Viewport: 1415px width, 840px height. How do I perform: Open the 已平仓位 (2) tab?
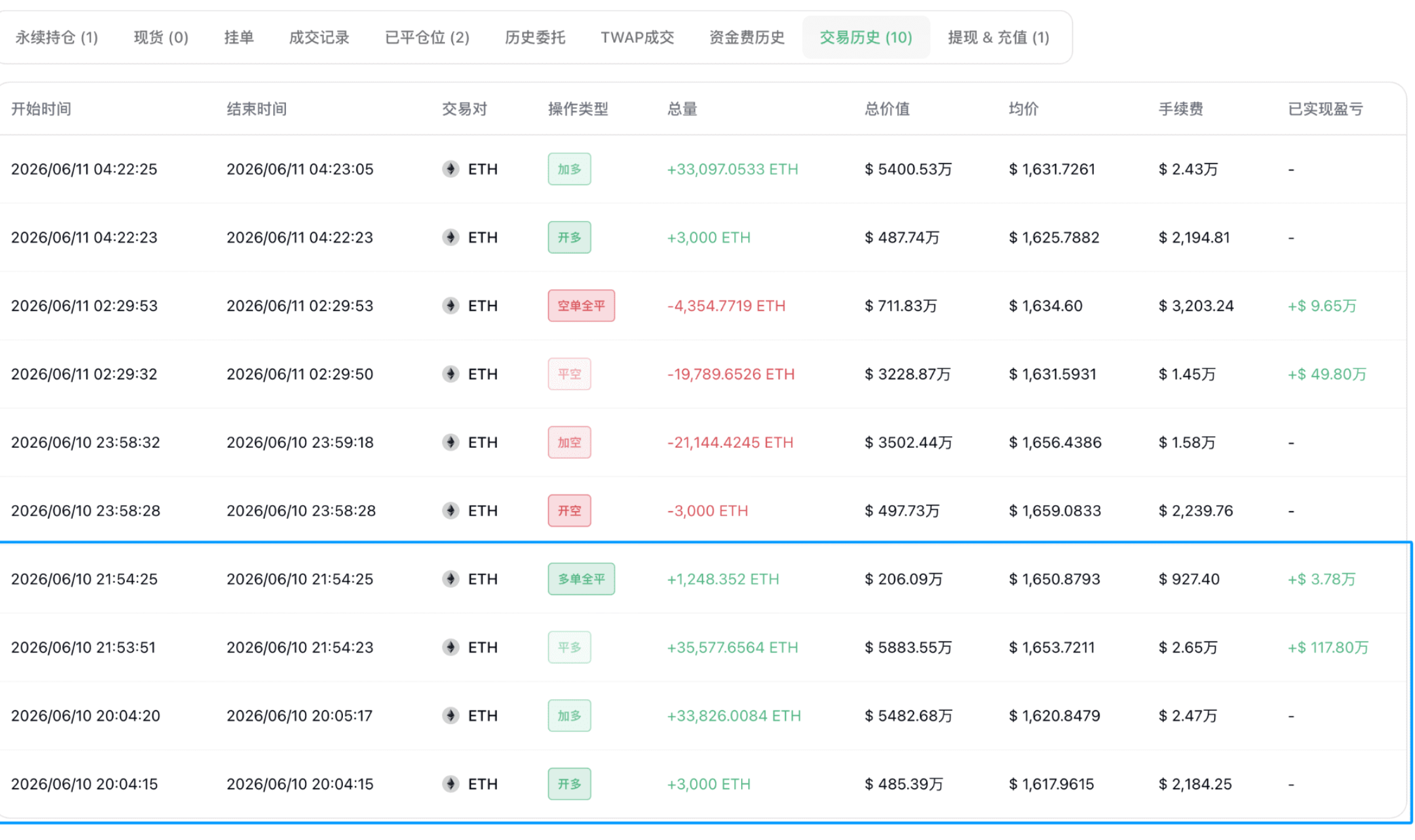tap(427, 37)
